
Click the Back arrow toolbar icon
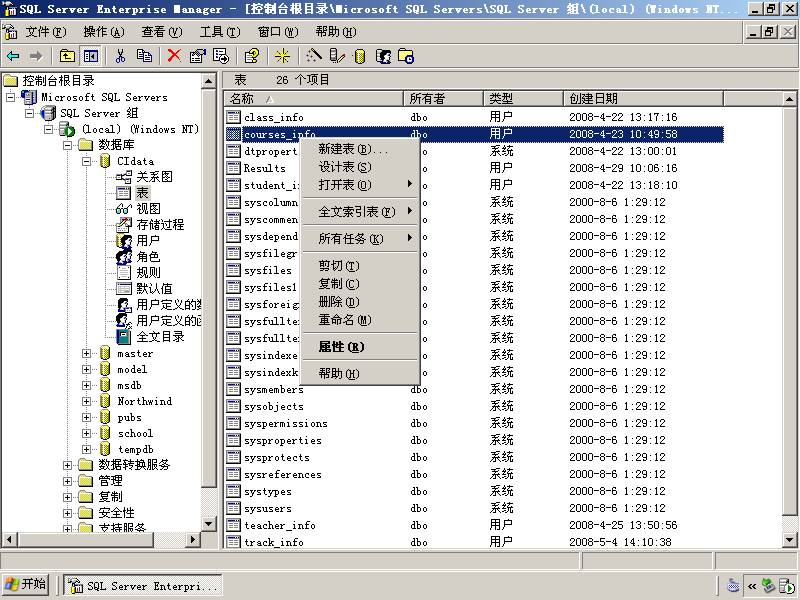[13, 56]
